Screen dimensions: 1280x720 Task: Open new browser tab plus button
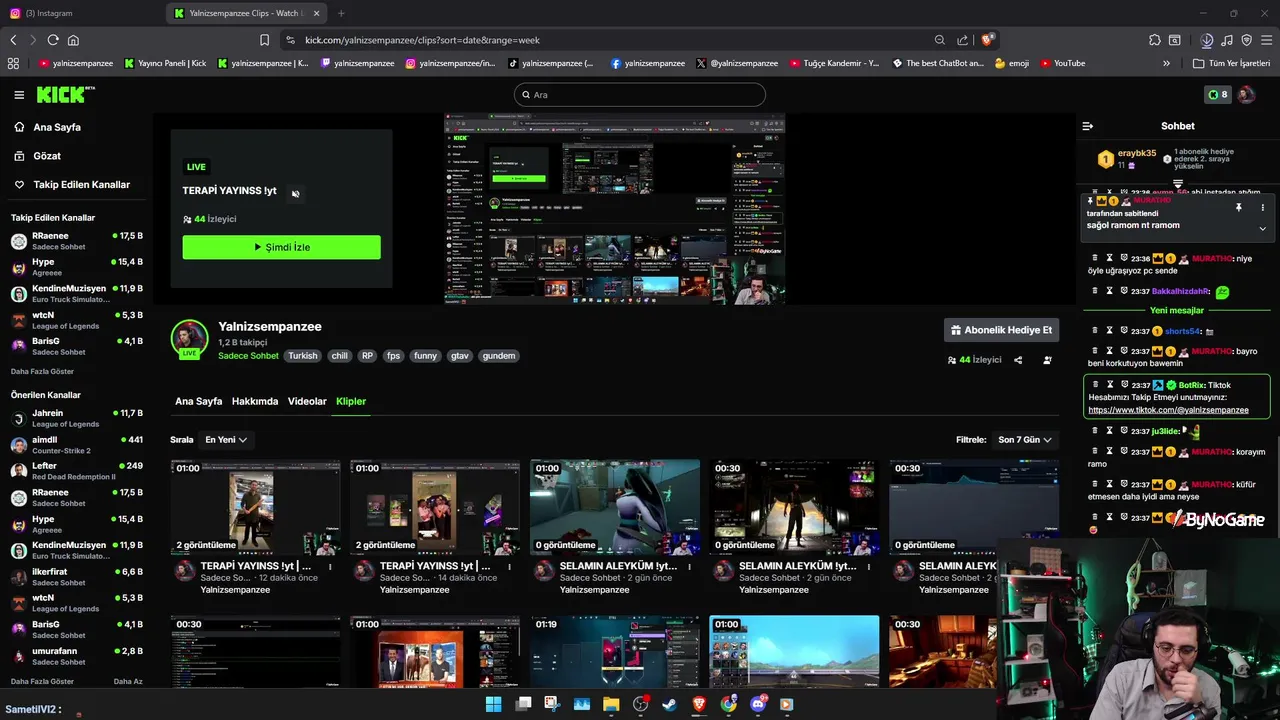pos(341,13)
